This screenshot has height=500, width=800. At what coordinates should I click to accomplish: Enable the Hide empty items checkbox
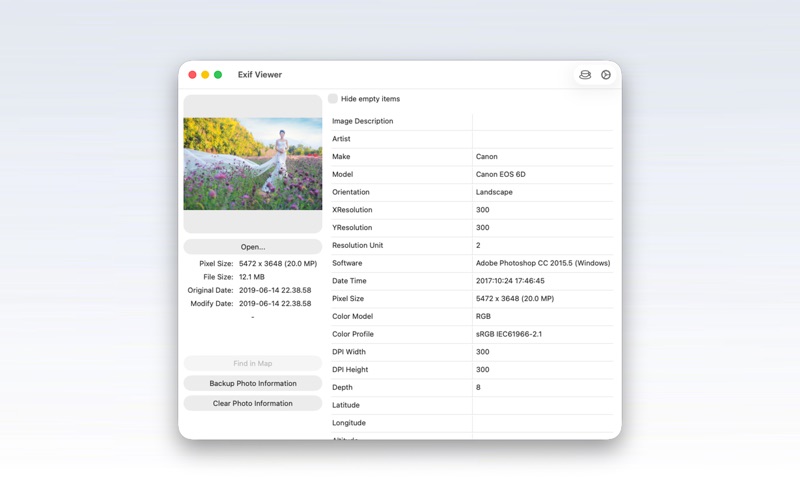[x=333, y=98]
